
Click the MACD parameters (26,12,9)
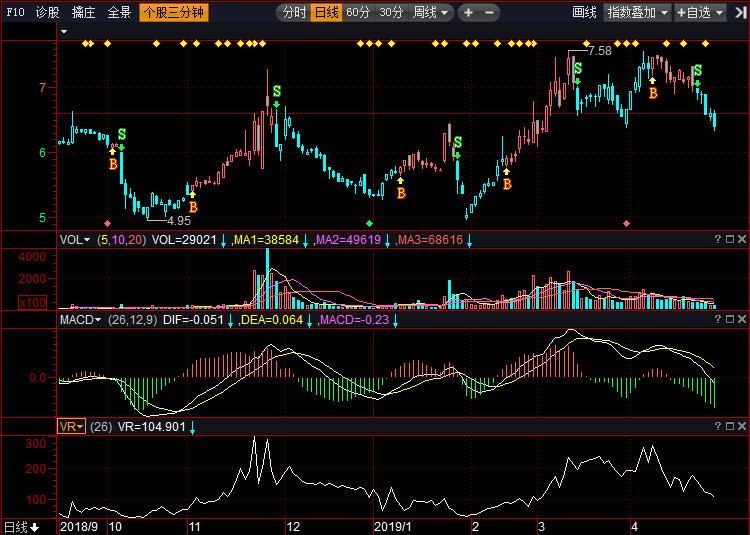tap(132, 320)
